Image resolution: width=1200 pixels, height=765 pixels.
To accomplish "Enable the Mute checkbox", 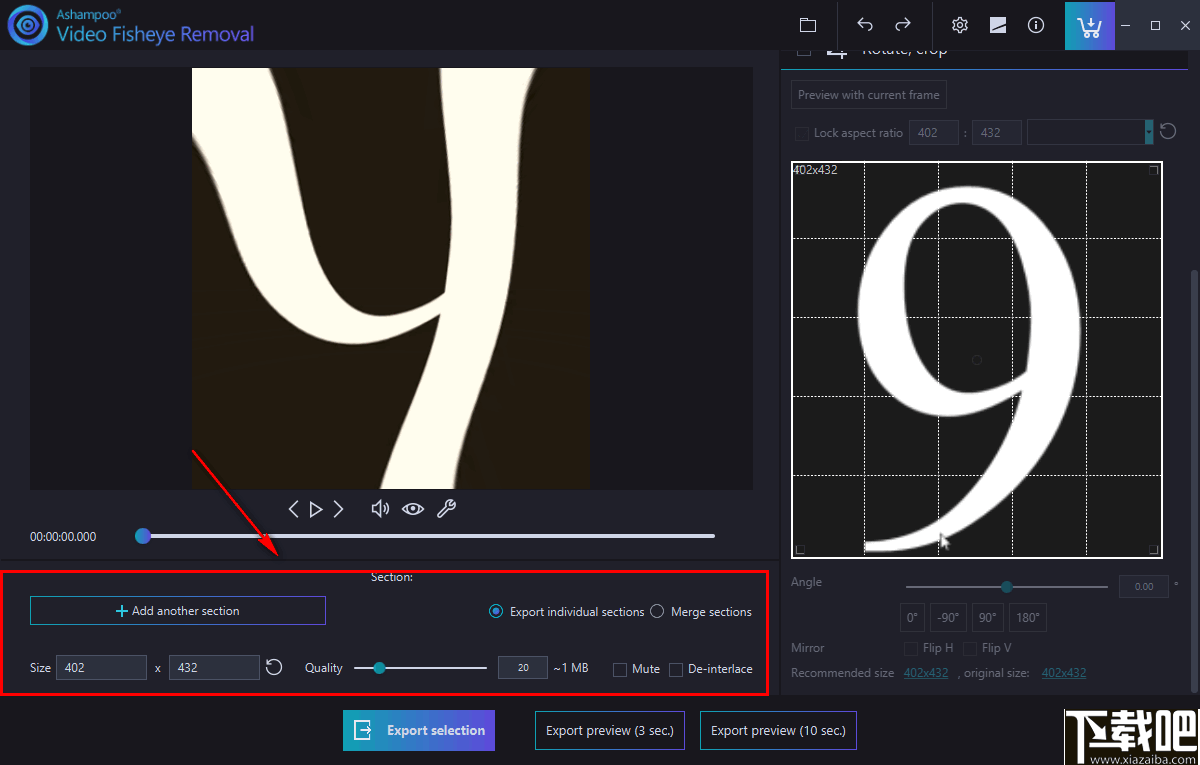I will click(620, 669).
